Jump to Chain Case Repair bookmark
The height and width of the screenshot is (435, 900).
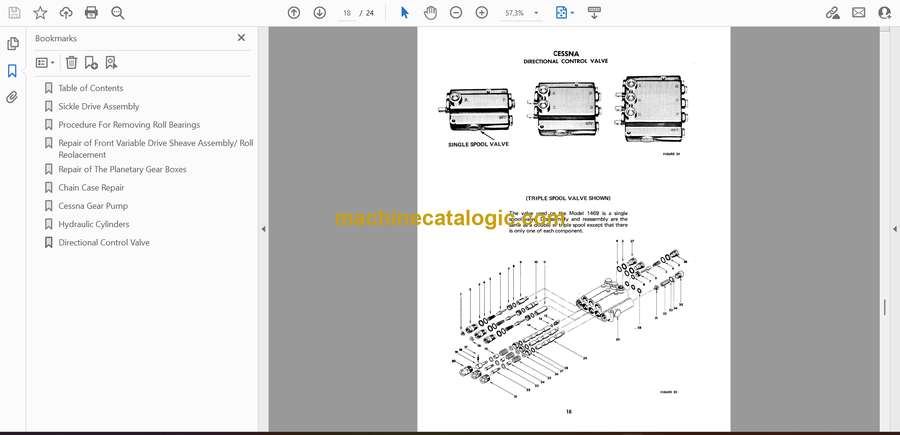click(91, 188)
